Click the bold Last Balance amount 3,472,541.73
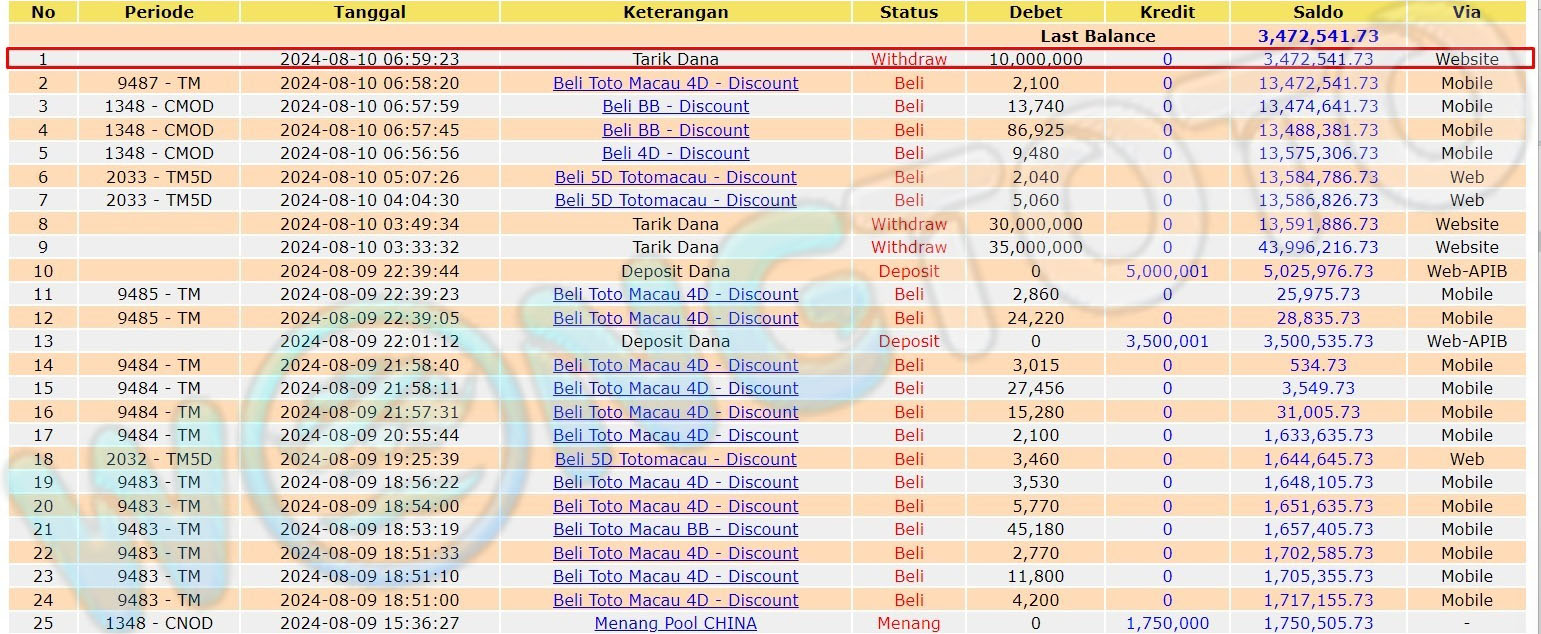 pyautogui.click(x=1317, y=36)
